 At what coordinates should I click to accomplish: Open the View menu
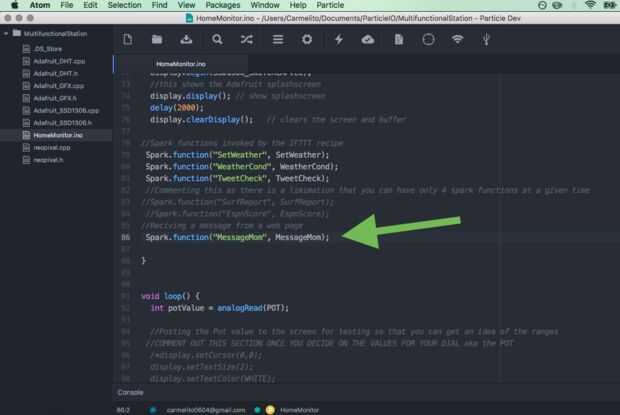click(186, 5)
